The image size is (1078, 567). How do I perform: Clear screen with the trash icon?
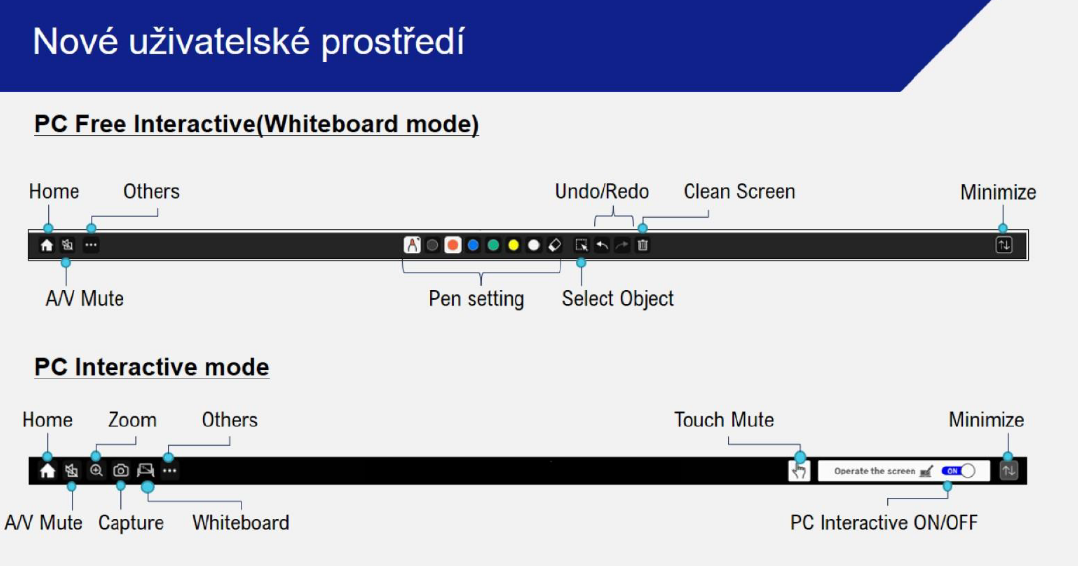pyautogui.click(x=643, y=245)
